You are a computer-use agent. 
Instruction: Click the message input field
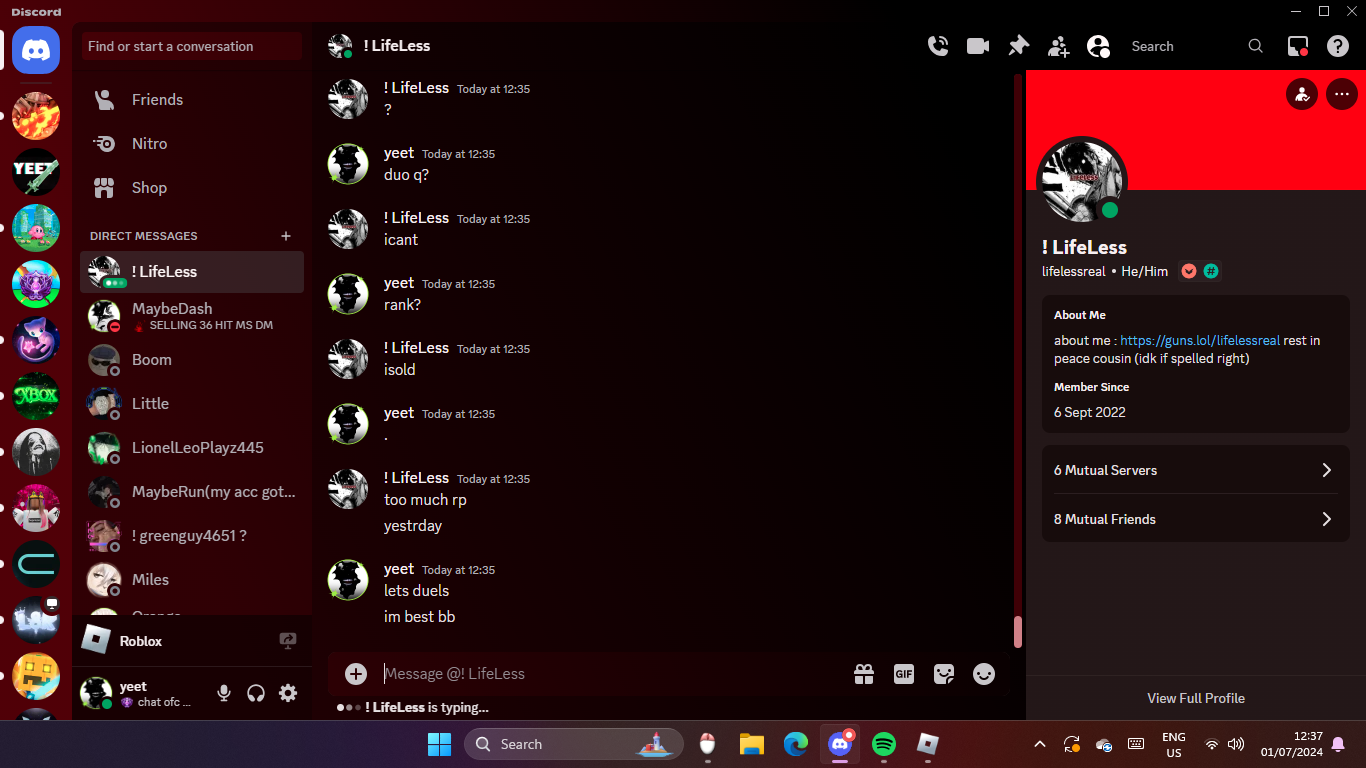tap(610, 674)
